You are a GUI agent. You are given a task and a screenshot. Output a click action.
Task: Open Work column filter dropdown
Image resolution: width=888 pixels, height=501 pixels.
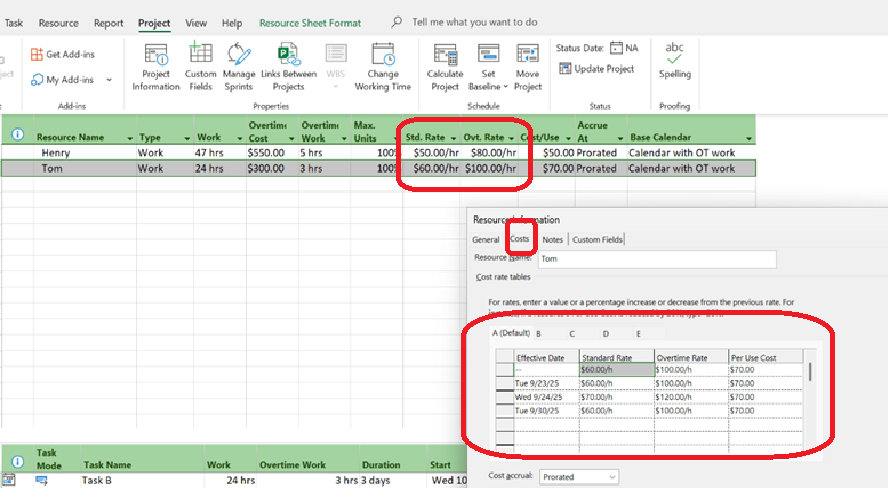pyautogui.click(x=240, y=138)
